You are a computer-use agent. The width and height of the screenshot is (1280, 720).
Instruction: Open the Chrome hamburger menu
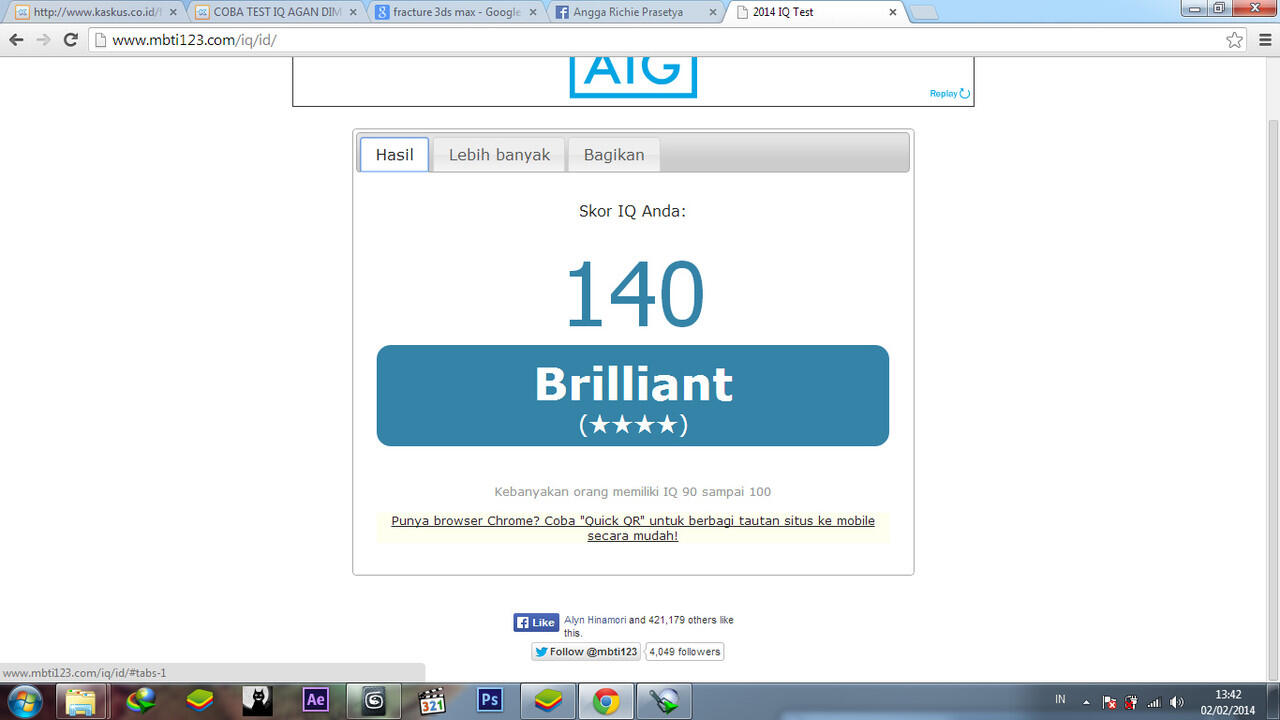coord(1265,40)
